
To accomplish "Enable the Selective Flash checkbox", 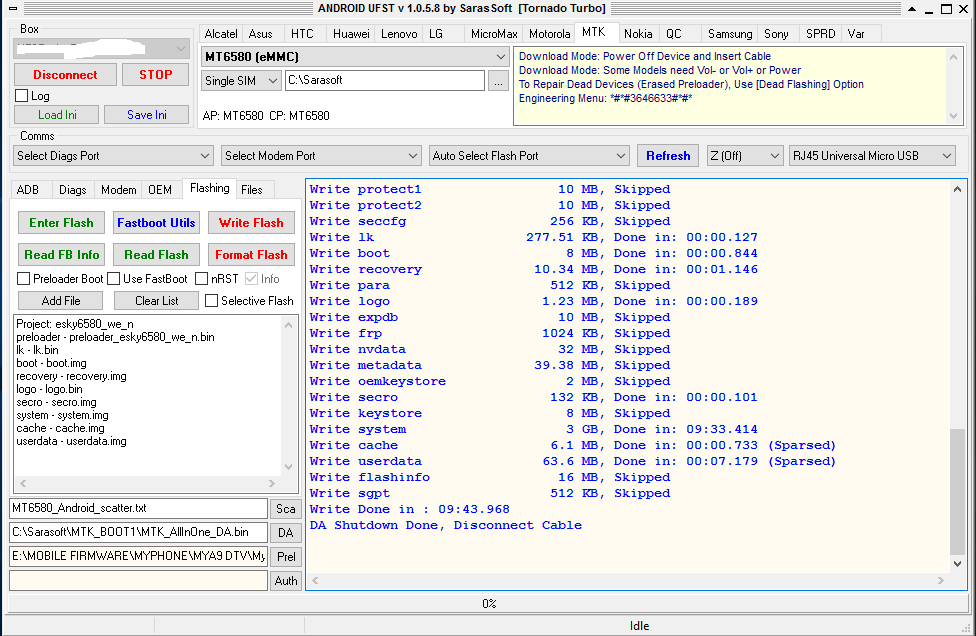I will point(212,301).
